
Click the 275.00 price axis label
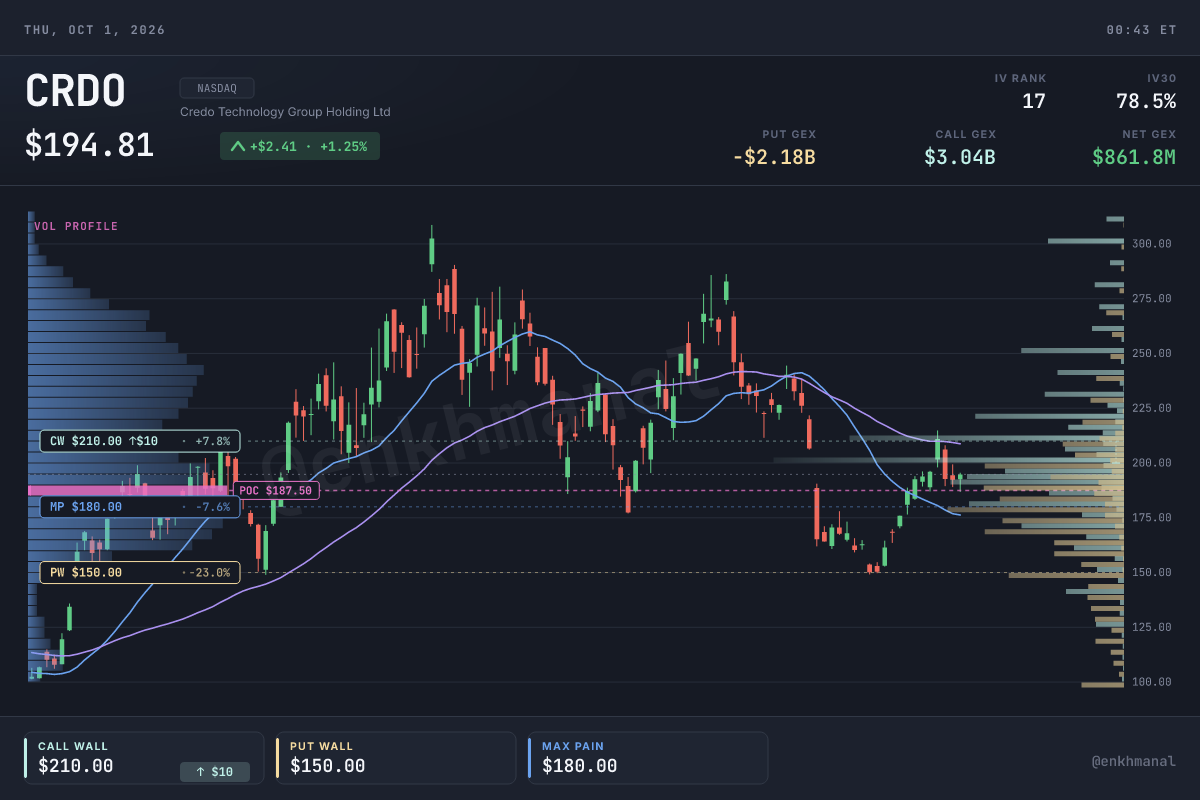coord(1152,299)
